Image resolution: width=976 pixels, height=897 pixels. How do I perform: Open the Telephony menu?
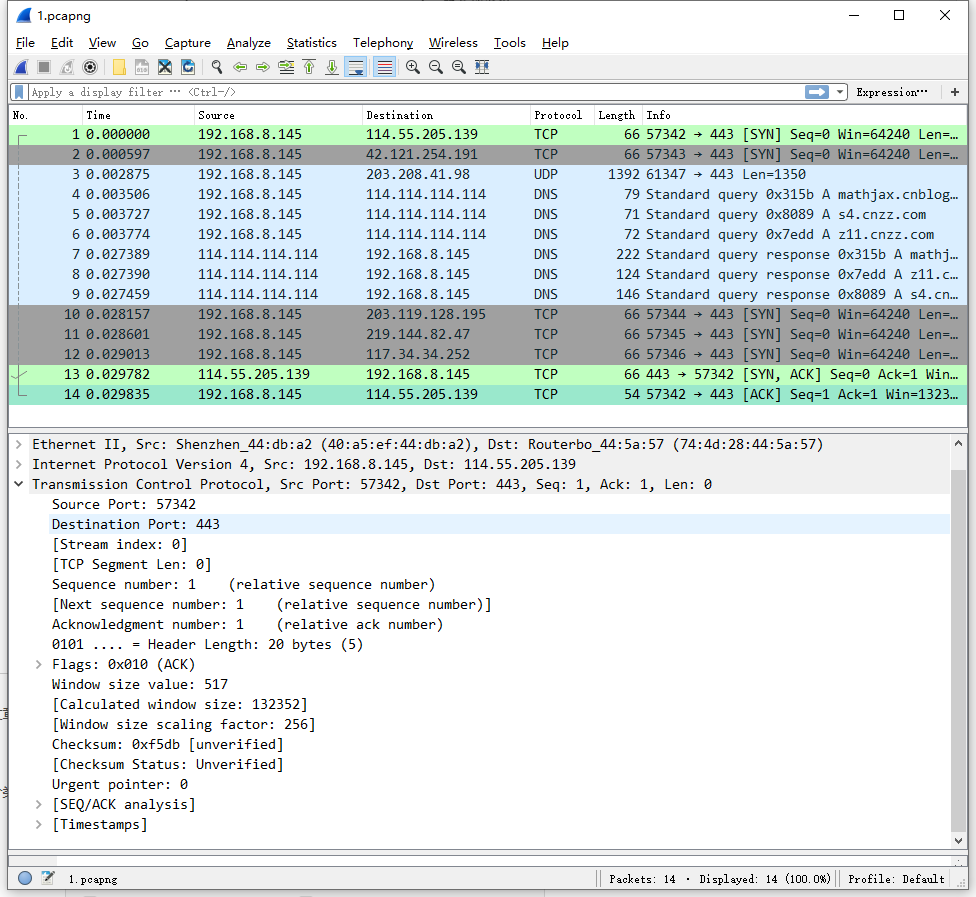click(x=383, y=43)
